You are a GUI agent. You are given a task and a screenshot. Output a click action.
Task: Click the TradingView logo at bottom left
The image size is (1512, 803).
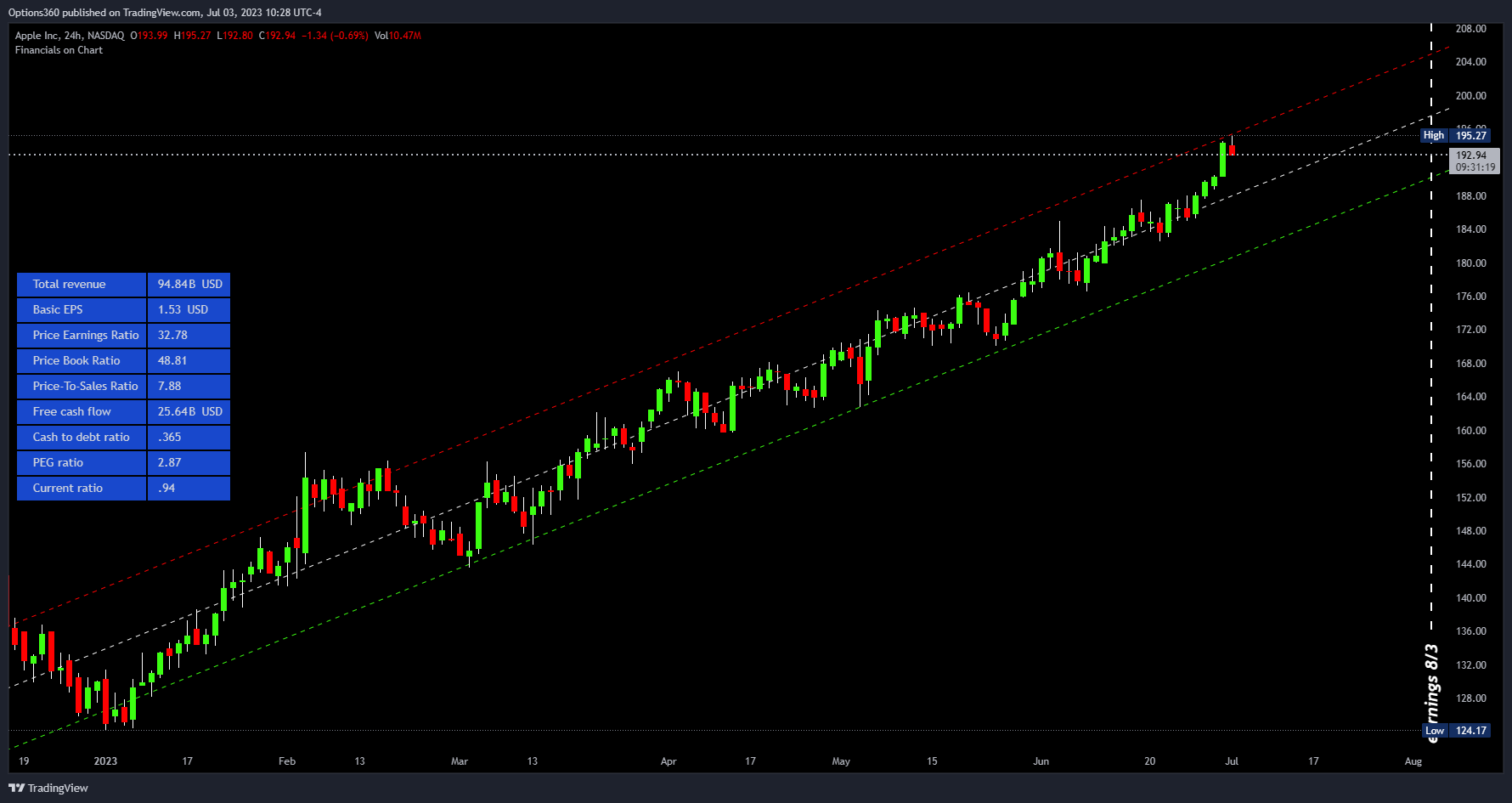pyautogui.click(x=48, y=788)
